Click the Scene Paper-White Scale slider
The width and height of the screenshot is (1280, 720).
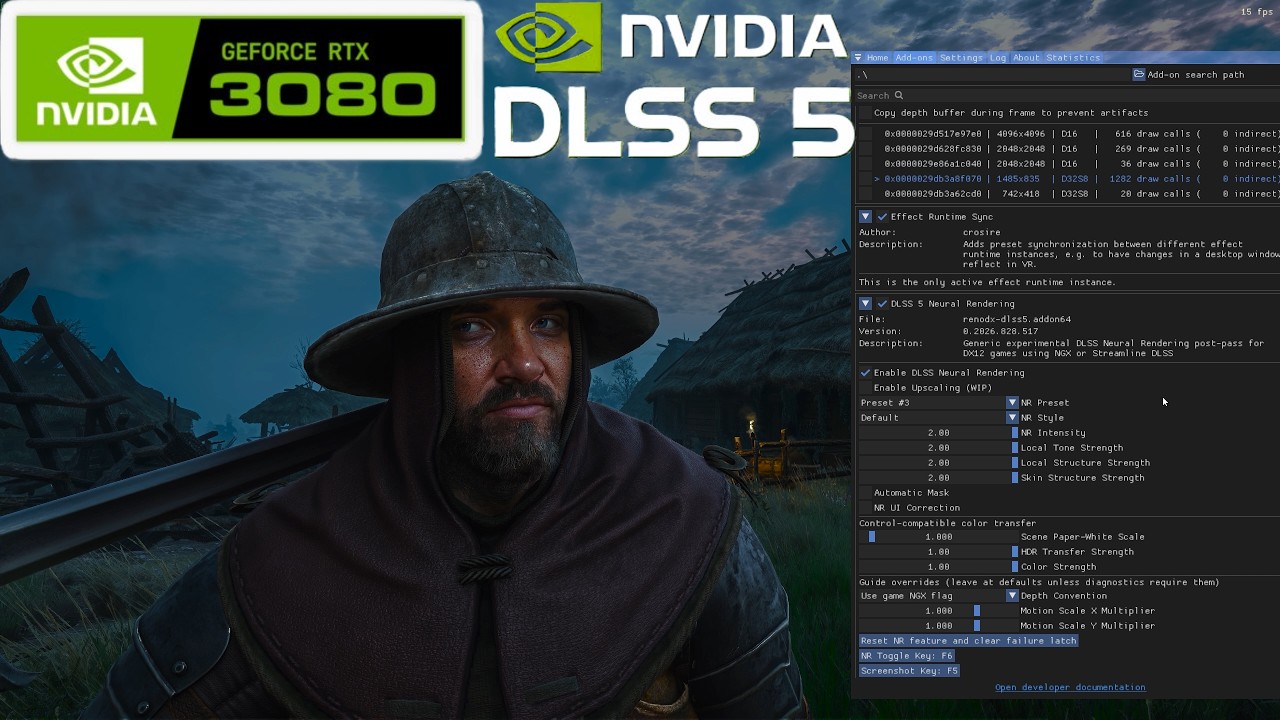[x=938, y=537]
